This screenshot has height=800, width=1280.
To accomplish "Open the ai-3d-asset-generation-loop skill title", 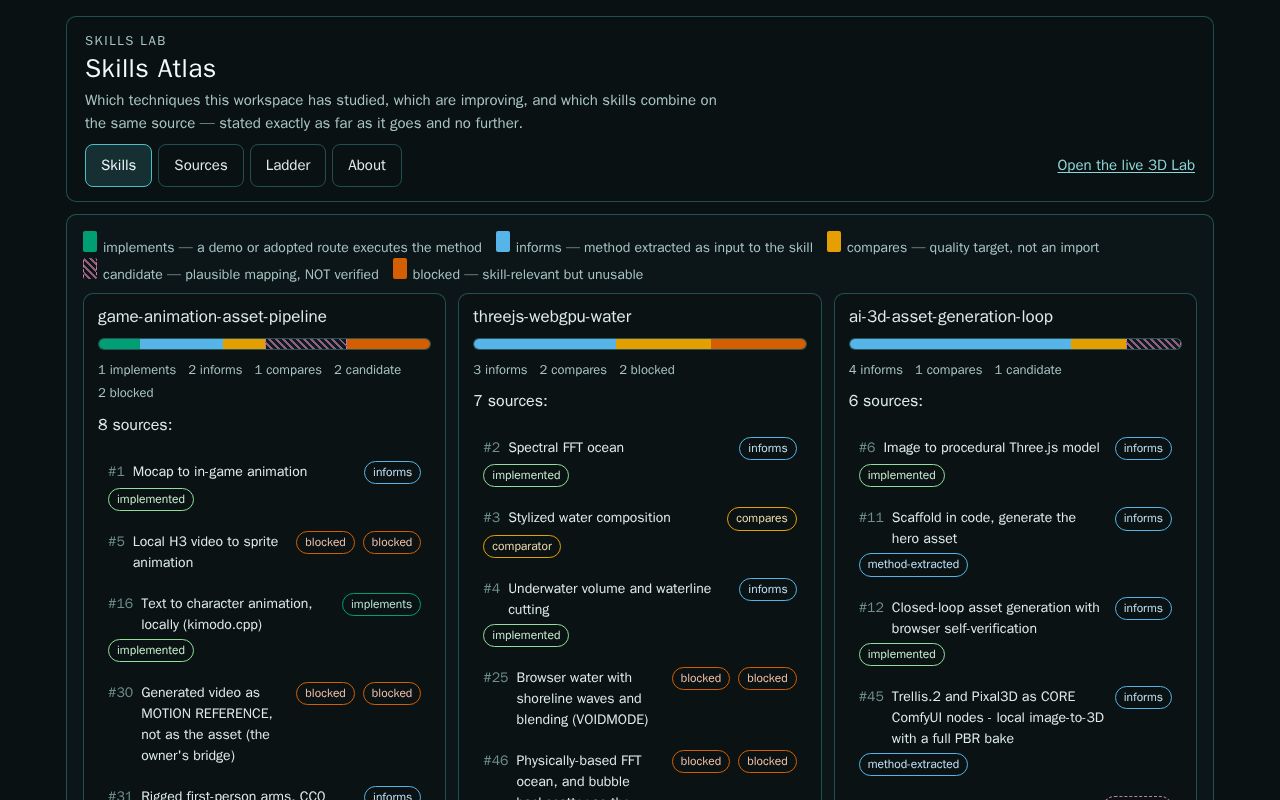I will coord(951,316).
